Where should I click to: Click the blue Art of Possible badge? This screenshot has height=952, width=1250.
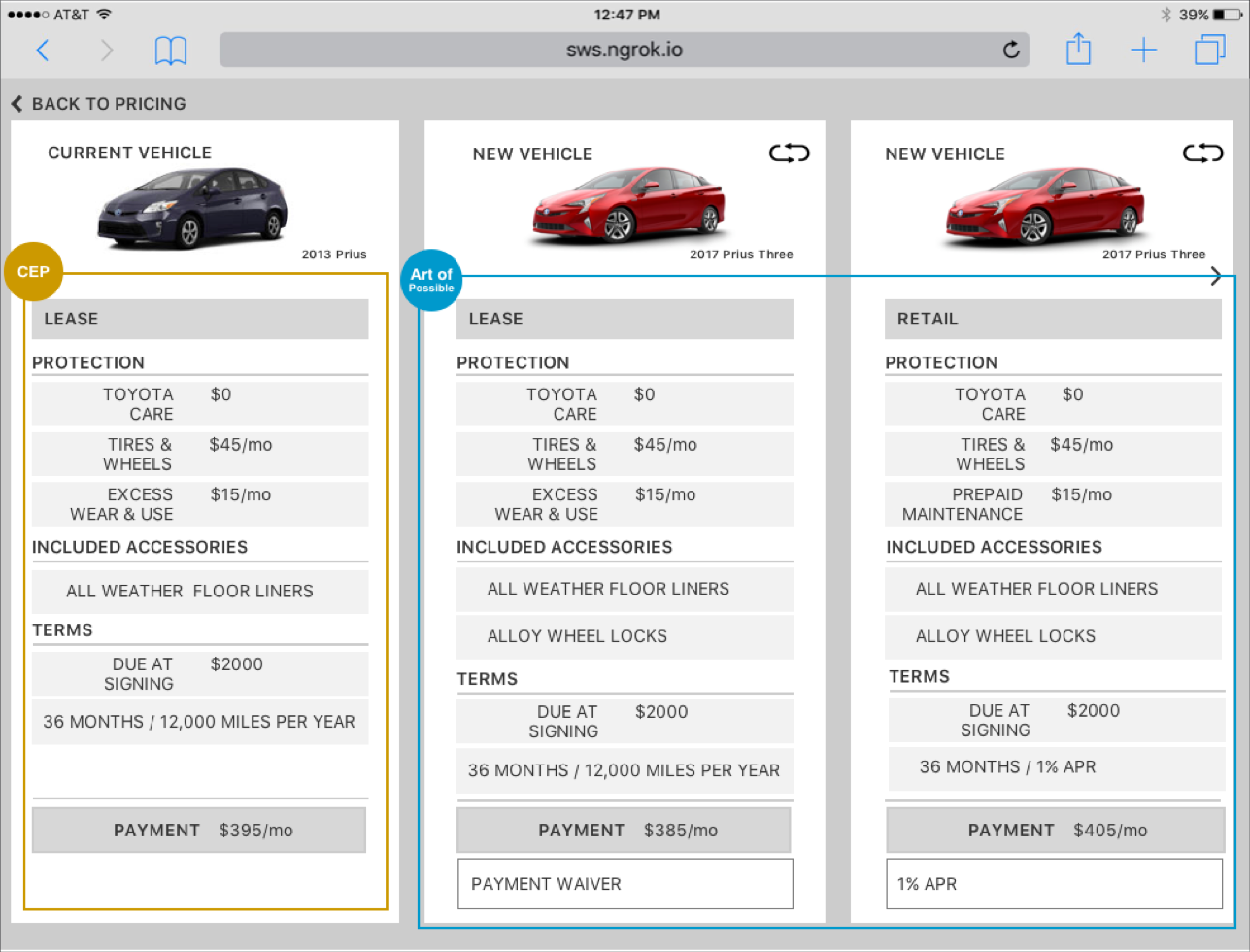[430, 280]
